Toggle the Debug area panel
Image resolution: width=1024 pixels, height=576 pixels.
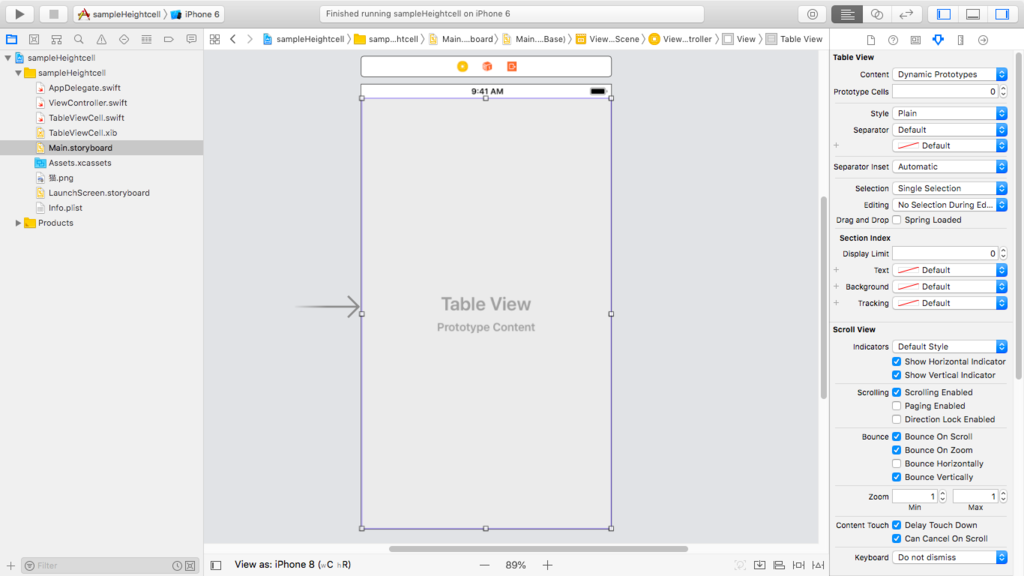pos(973,14)
